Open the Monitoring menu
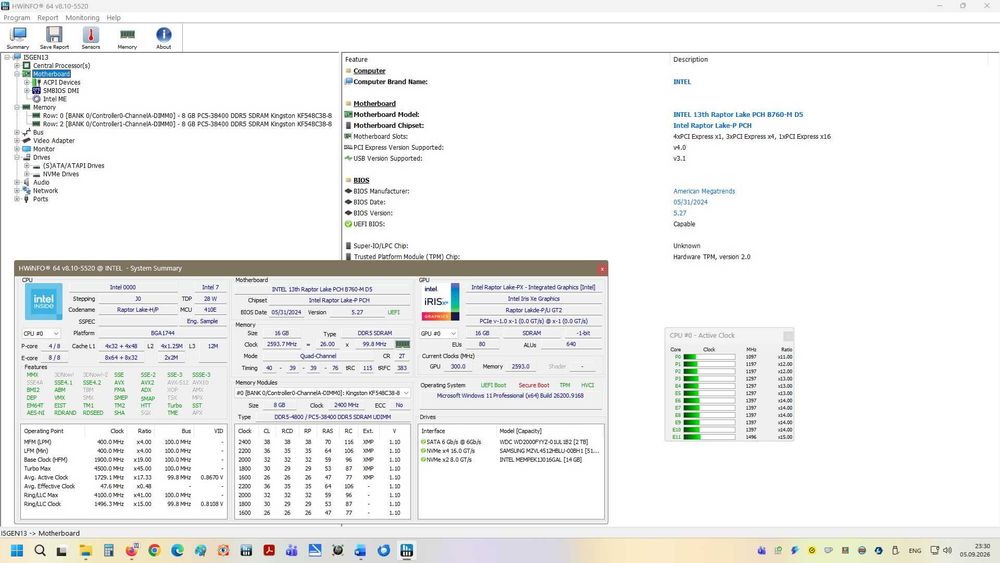Viewport: 1000px width, 563px height. click(82, 18)
